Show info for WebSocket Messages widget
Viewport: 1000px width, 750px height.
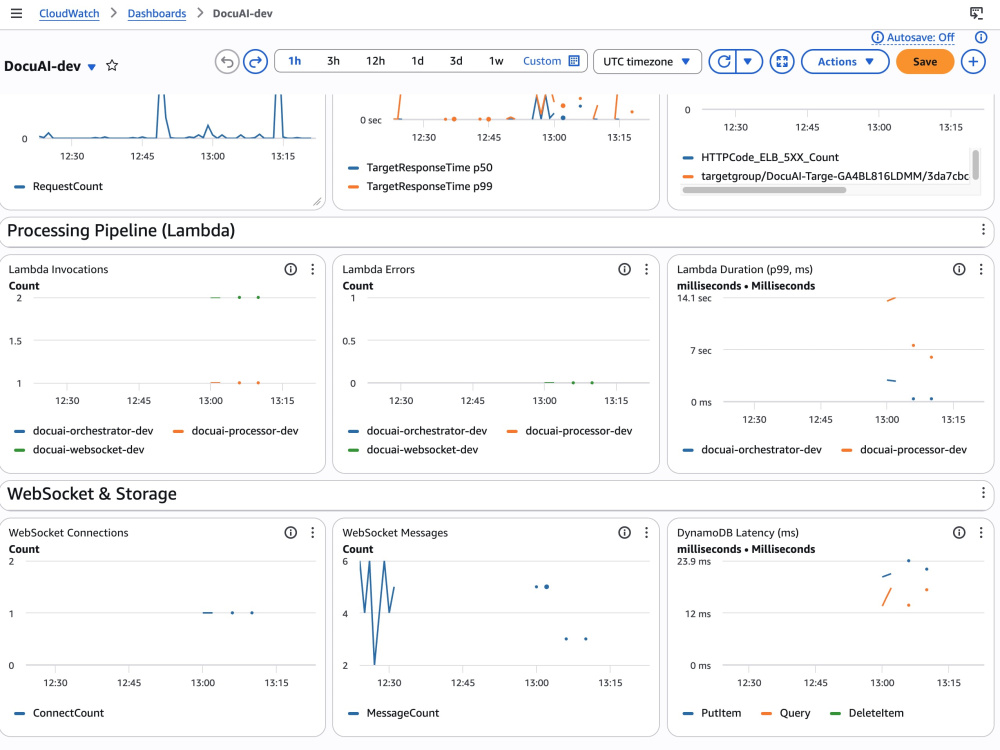click(x=624, y=533)
